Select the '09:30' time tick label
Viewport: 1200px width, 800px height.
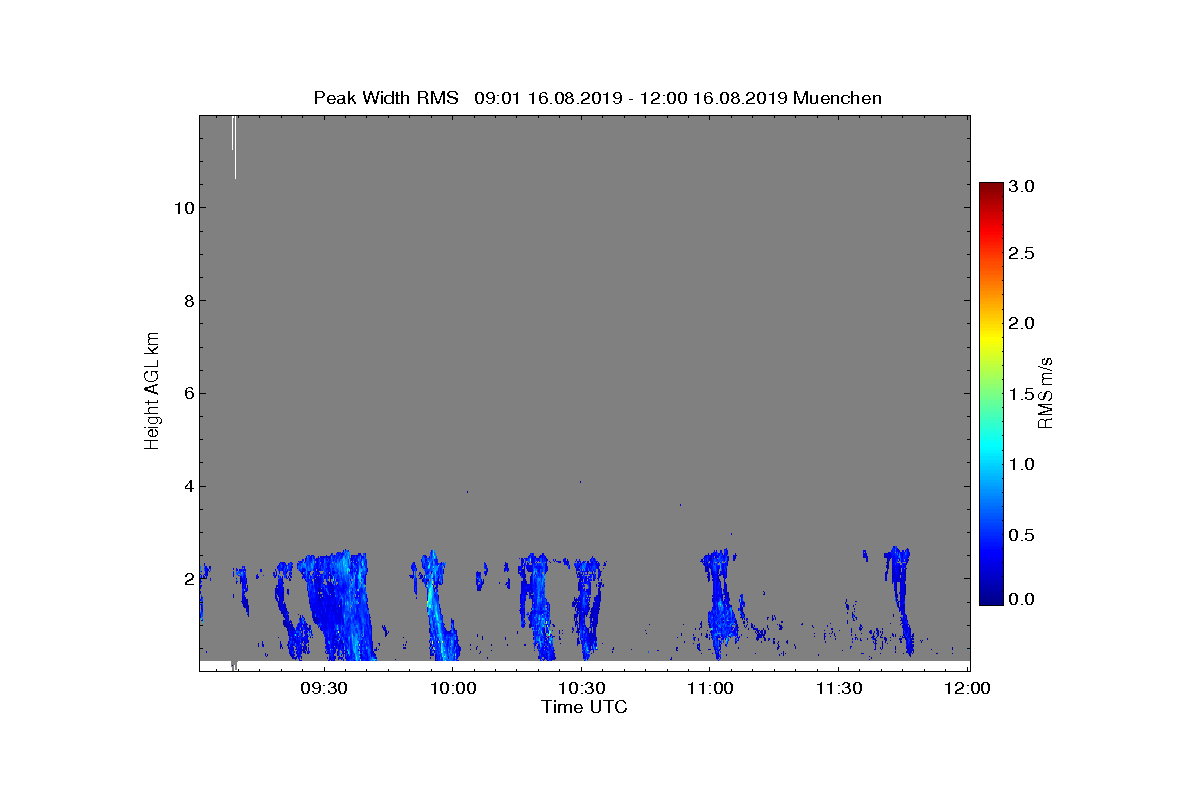[x=325, y=688]
